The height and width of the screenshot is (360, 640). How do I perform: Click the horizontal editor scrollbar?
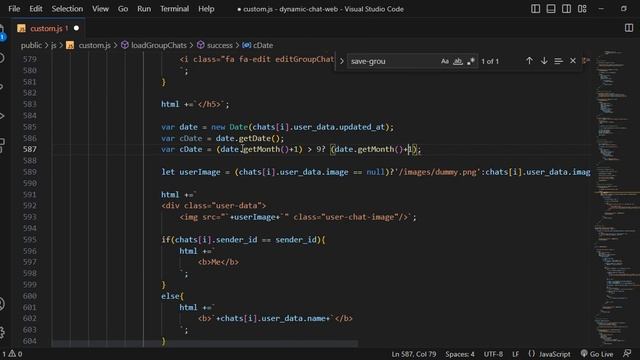pos(205,344)
